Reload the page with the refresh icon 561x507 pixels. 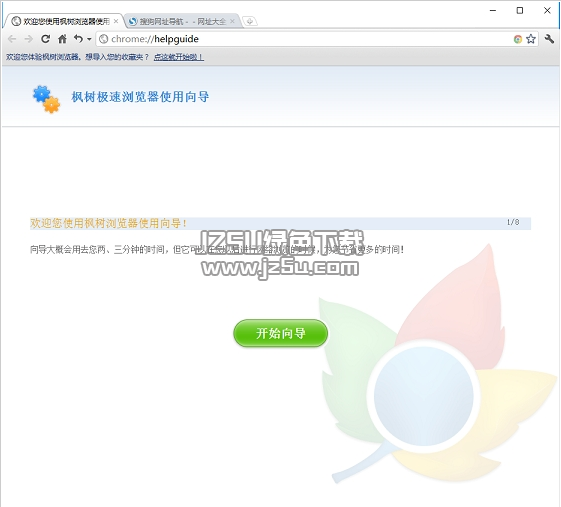point(45,39)
